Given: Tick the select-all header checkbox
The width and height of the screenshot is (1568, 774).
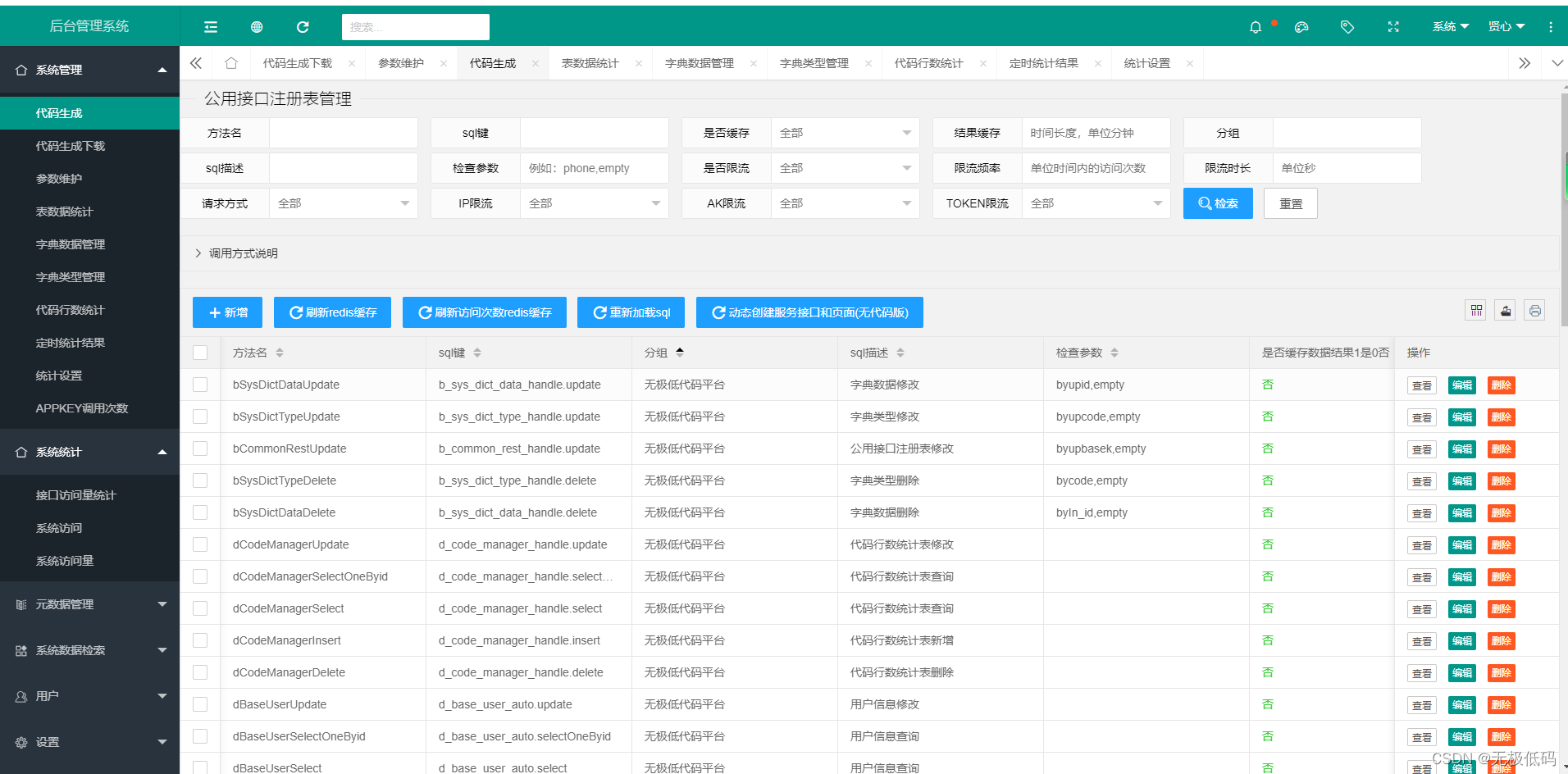Looking at the screenshot, I should click(x=200, y=353).
